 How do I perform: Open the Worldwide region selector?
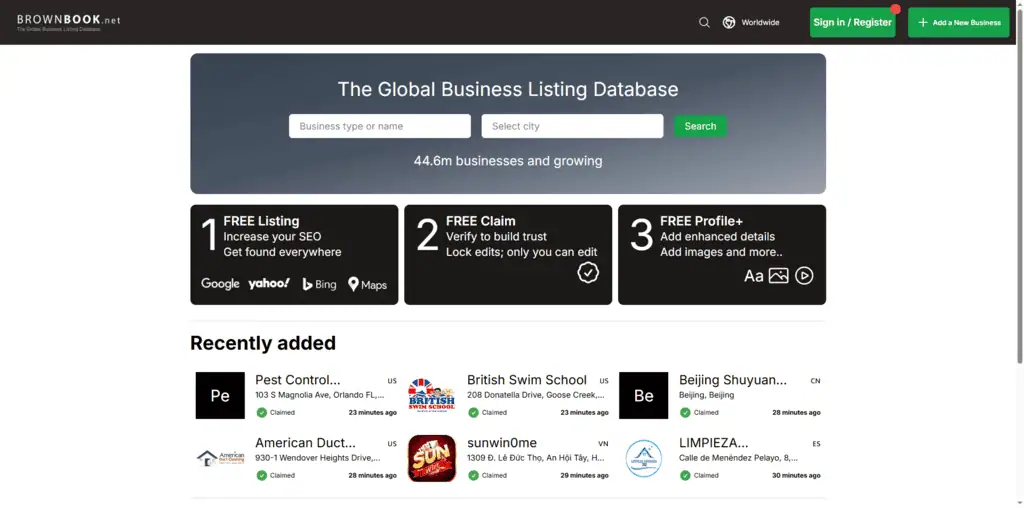click(751, 22)
